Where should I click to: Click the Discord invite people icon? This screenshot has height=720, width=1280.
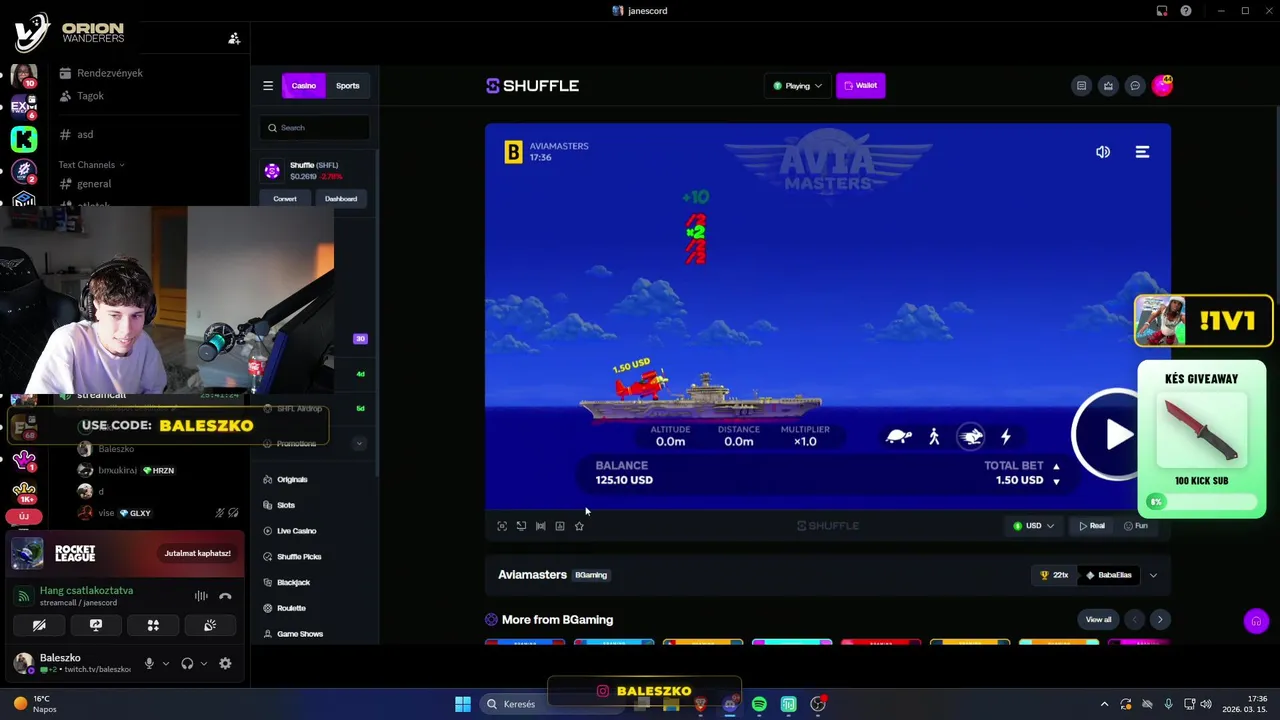point(234,38)
